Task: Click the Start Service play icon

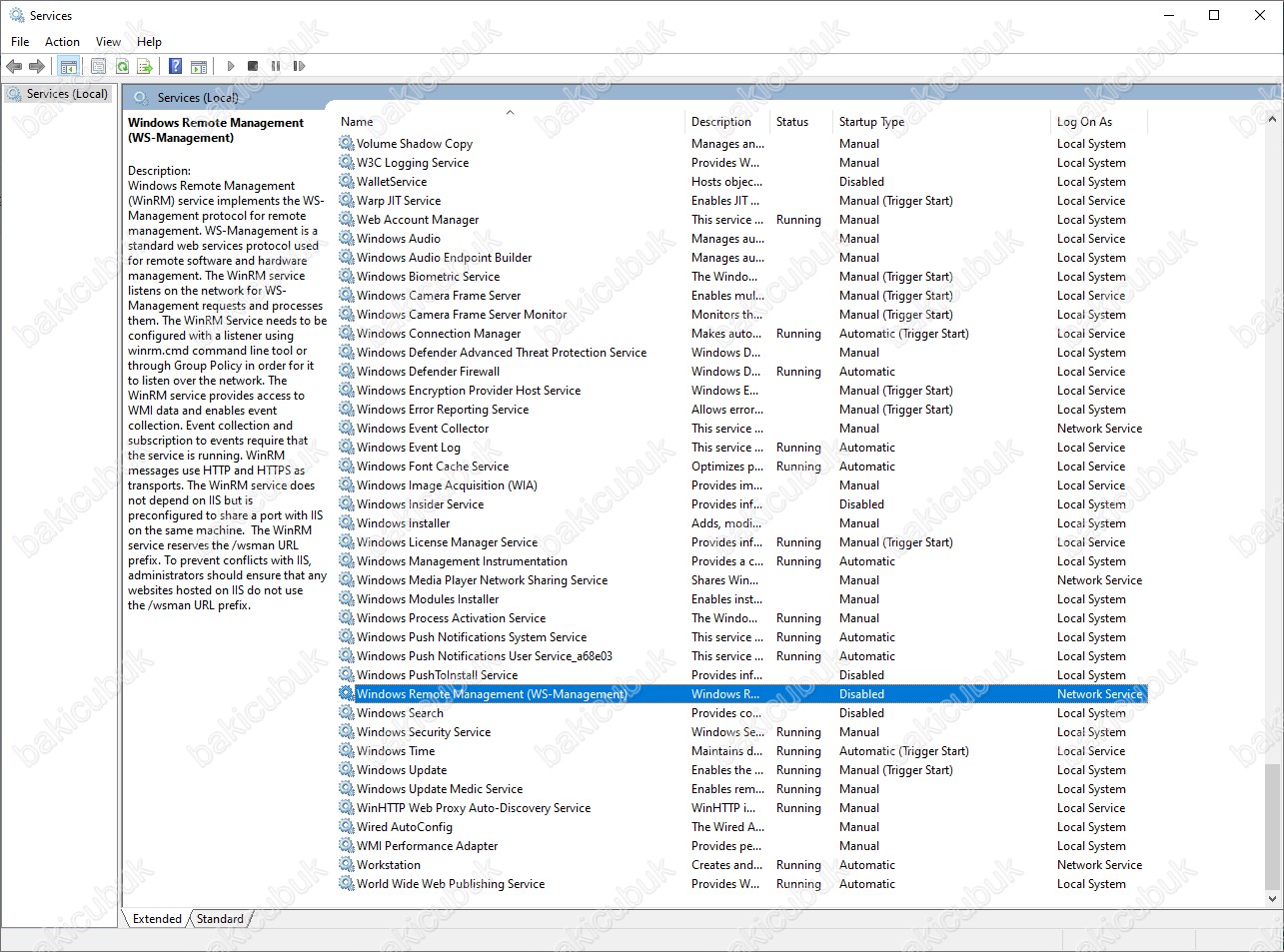Action: coord(231,66)
